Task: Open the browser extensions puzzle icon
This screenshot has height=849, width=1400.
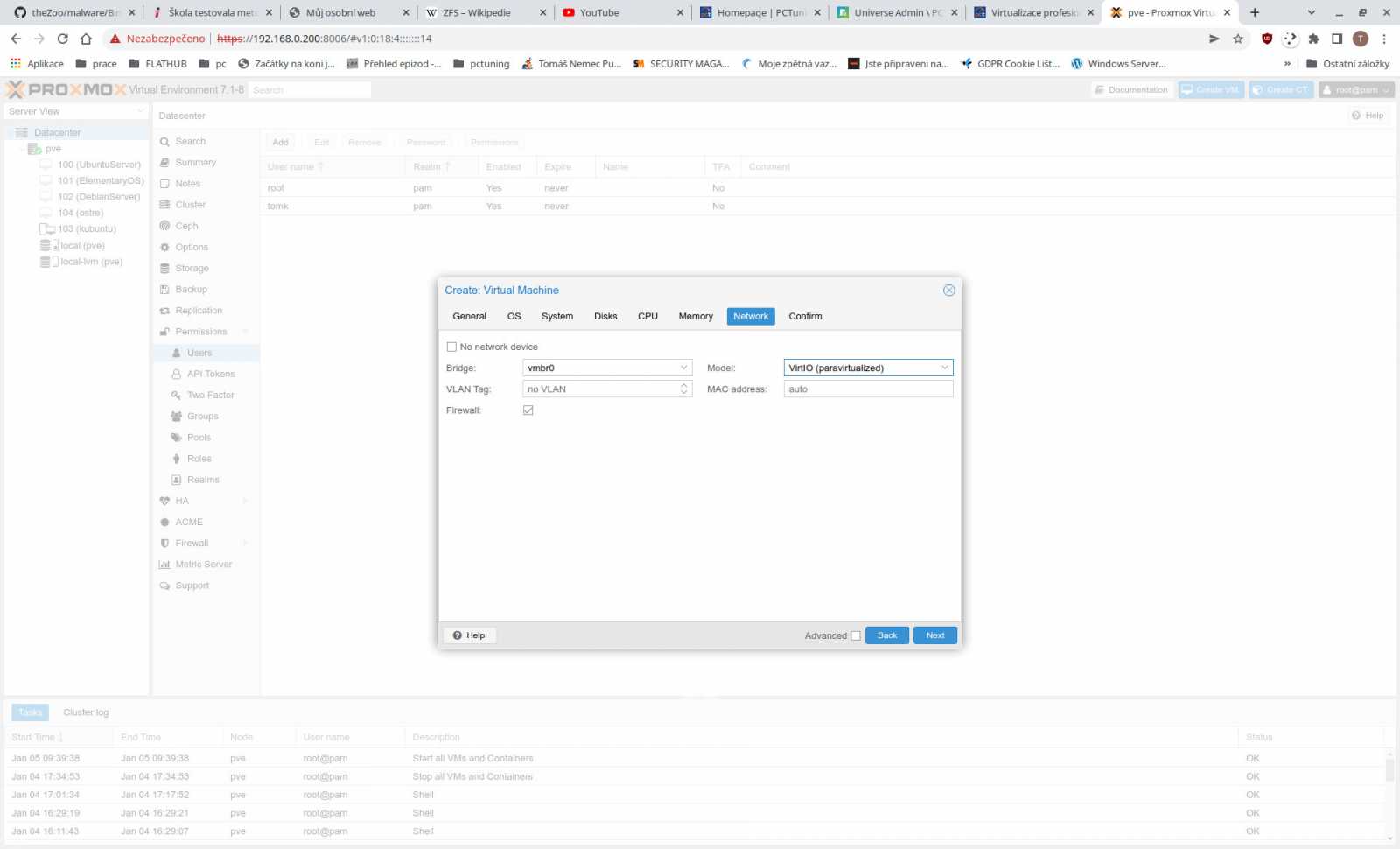Action: (x=1313, y=39)
